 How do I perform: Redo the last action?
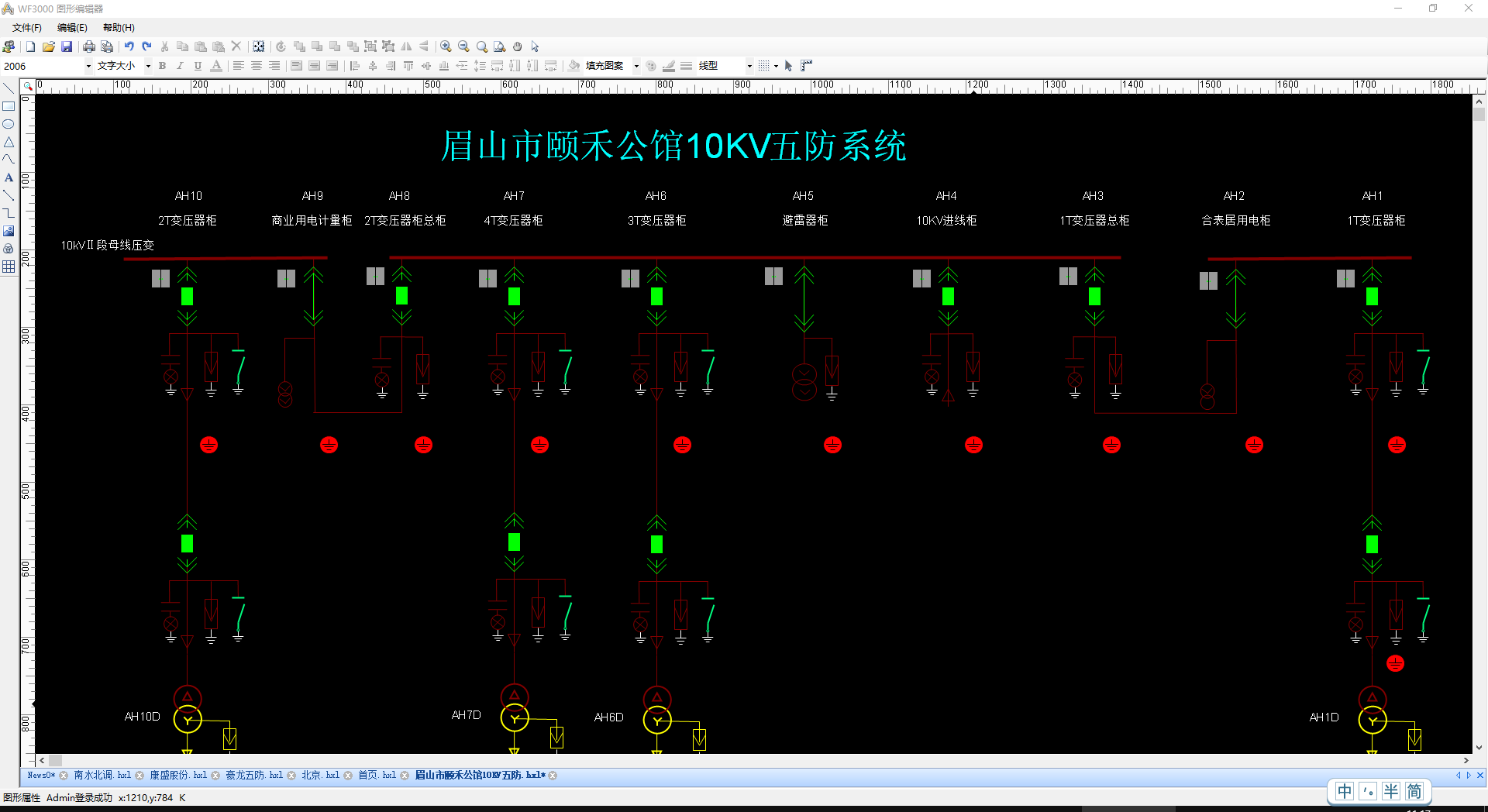(x=146, y=46)
